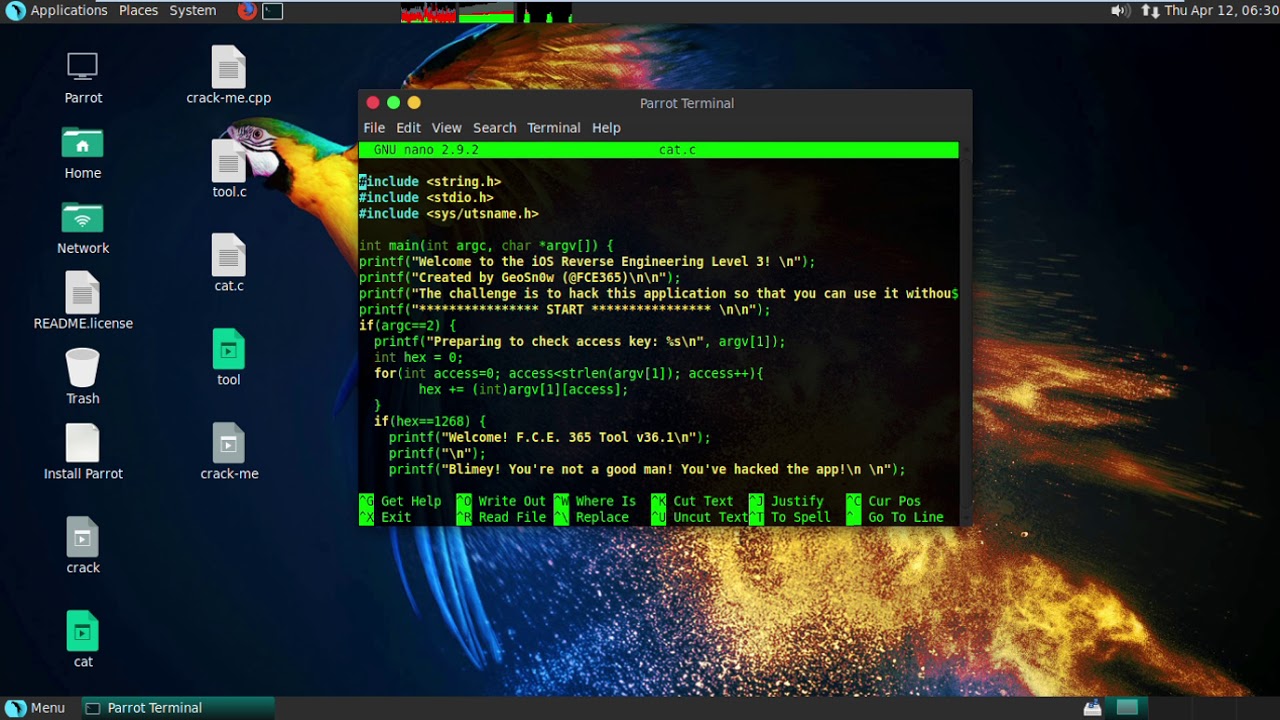1280x720 pixels.
Task: Click the Where Is shortcut in nano
Action: coord(595,501)
